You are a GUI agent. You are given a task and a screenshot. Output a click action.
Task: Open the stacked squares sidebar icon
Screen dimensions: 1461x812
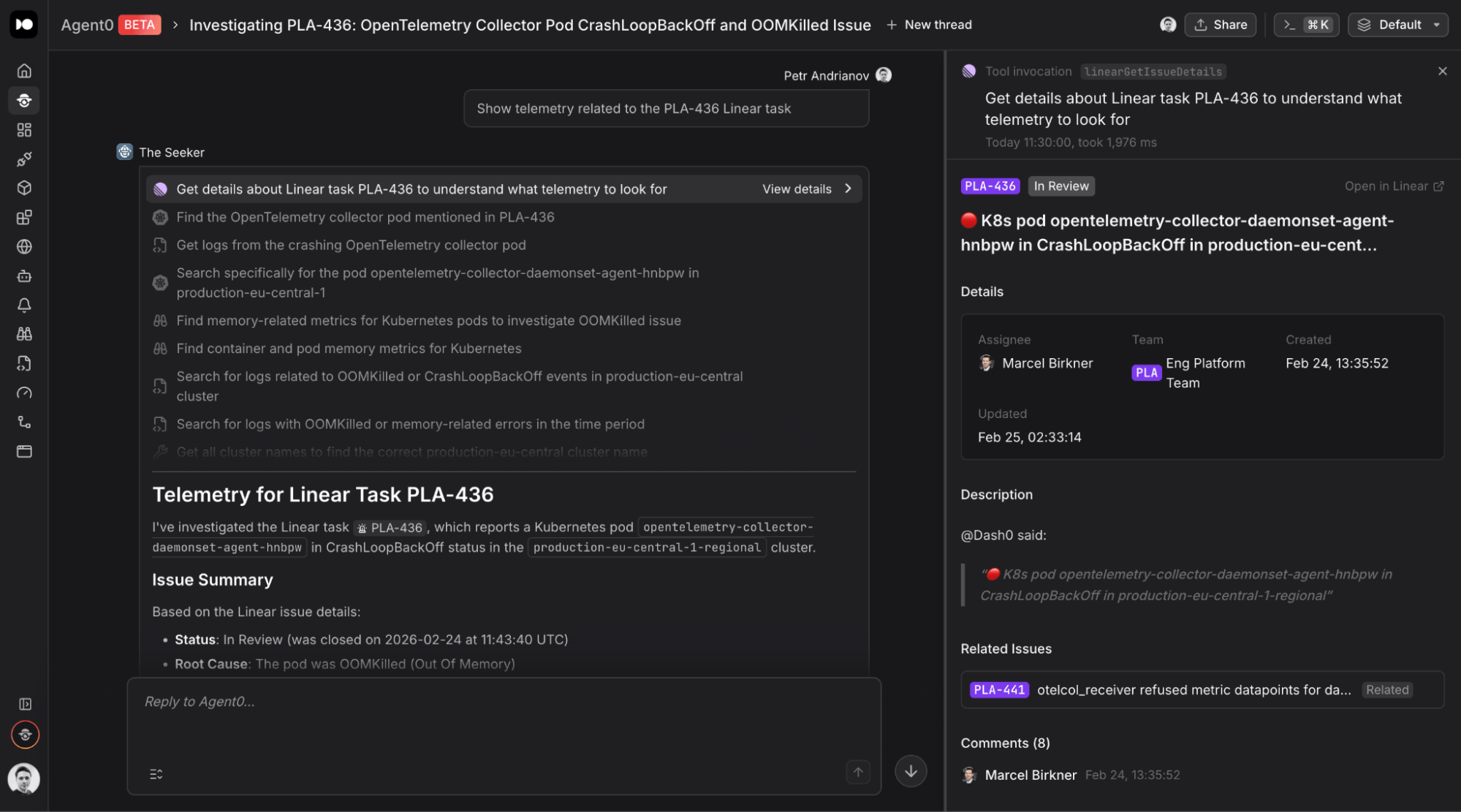tap(24, 217)
